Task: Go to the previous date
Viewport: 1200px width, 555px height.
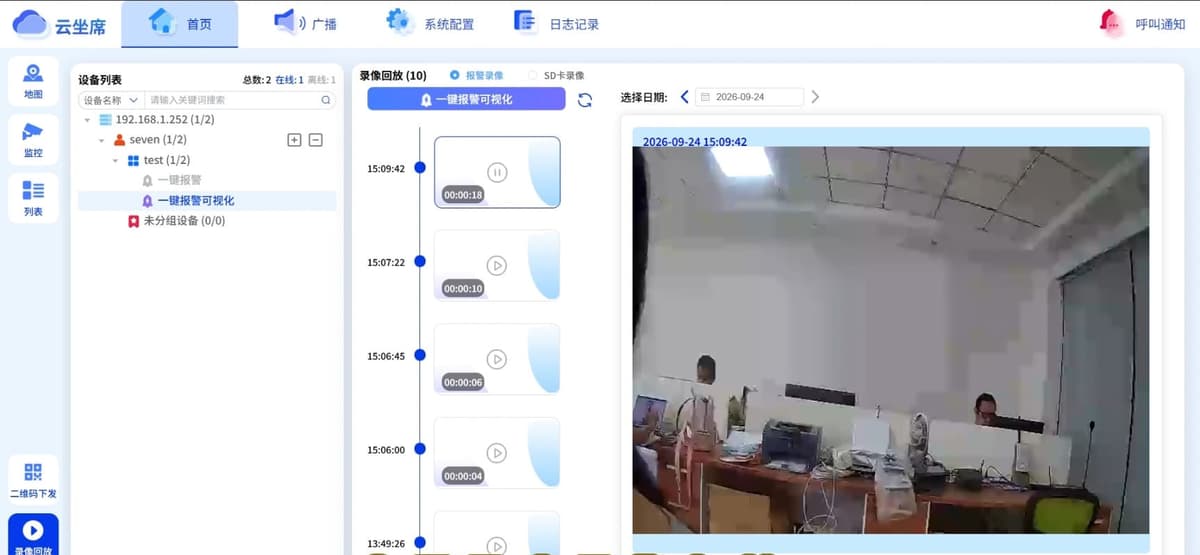Action: 685,97
